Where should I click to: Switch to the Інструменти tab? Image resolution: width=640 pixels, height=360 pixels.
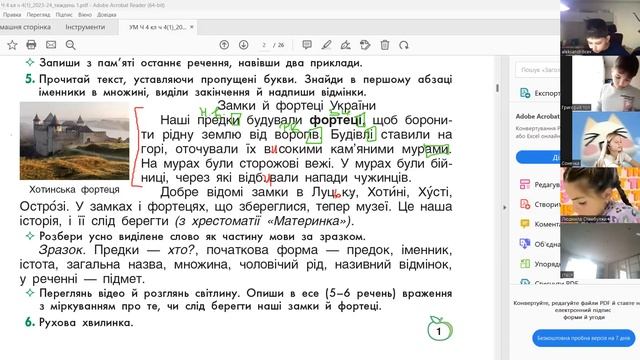click(85, 27)
